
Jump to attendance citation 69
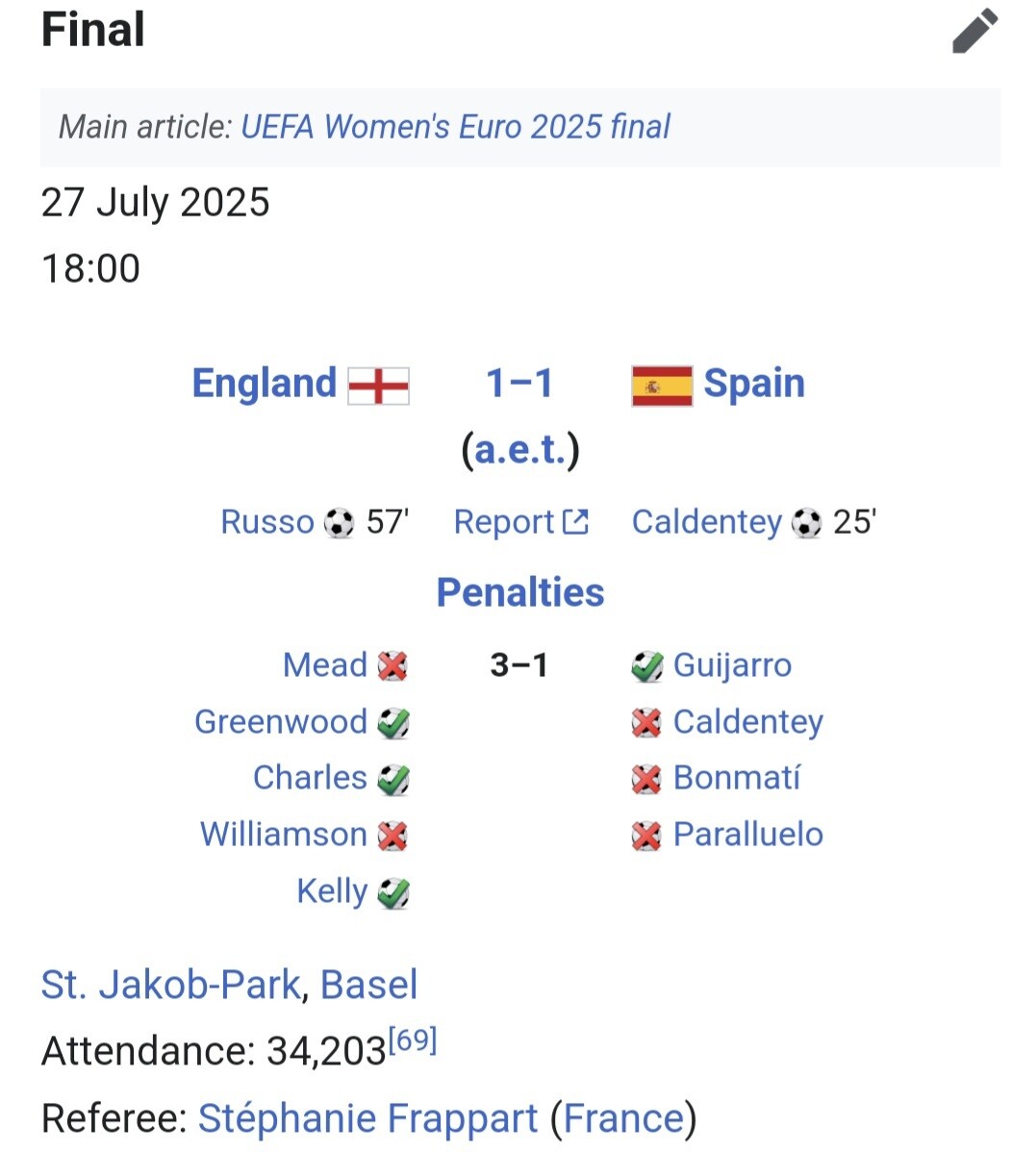pyautogui.click(x=413, y=1040)
